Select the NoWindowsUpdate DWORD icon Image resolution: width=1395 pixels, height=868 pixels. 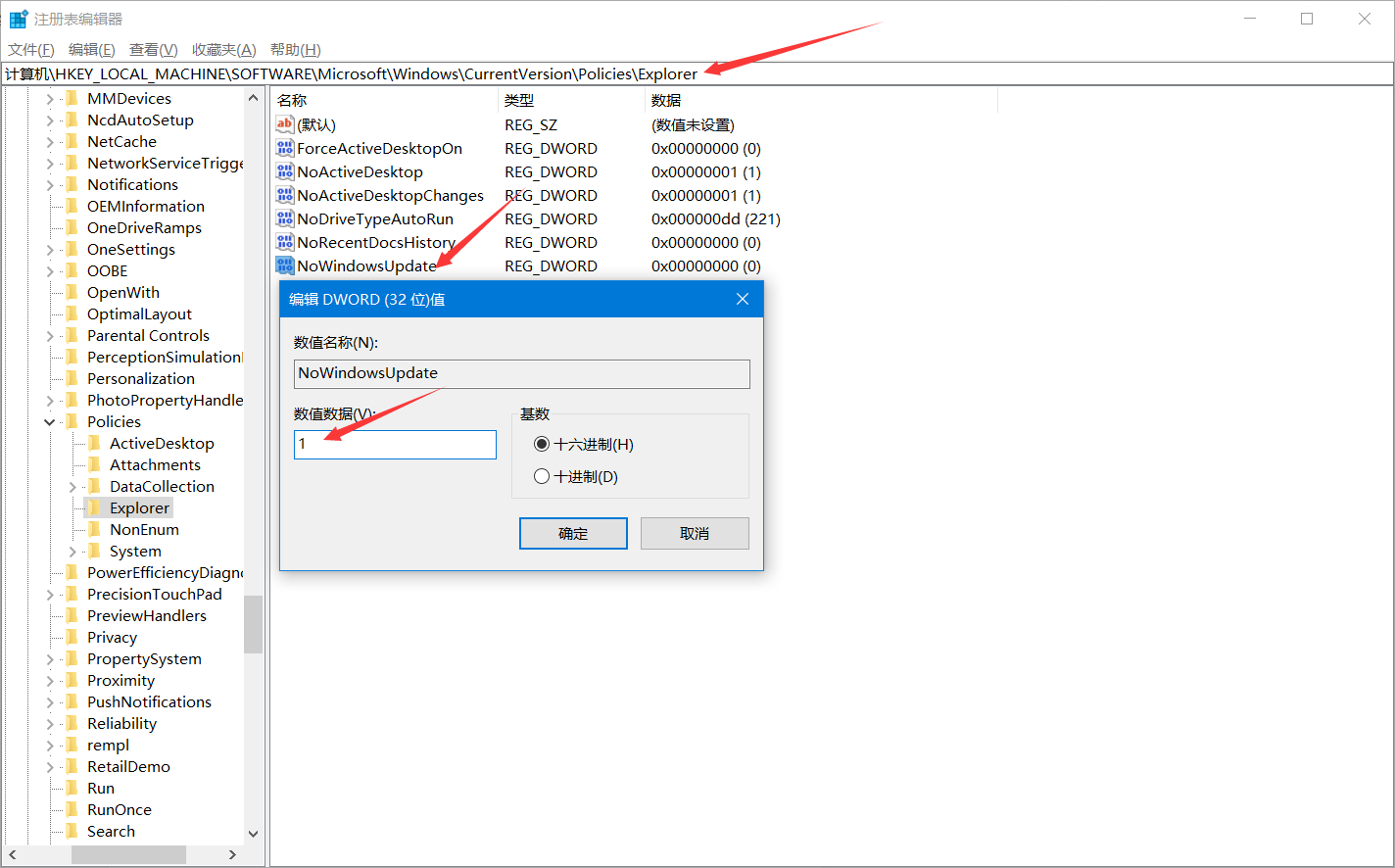(285, 265)
